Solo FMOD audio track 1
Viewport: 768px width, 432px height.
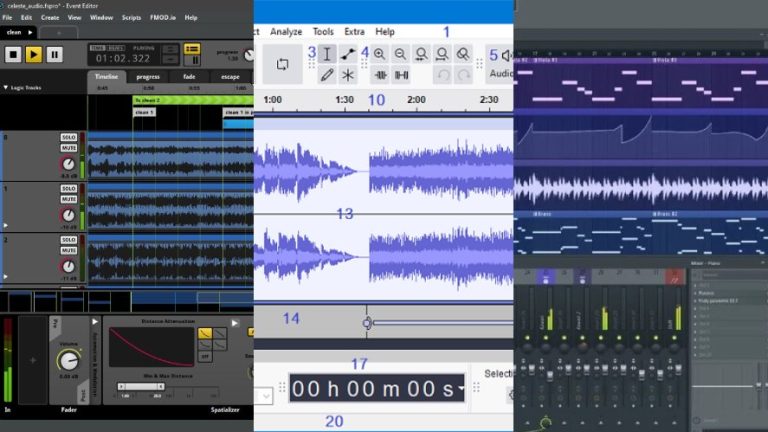(x=69, y=189)
